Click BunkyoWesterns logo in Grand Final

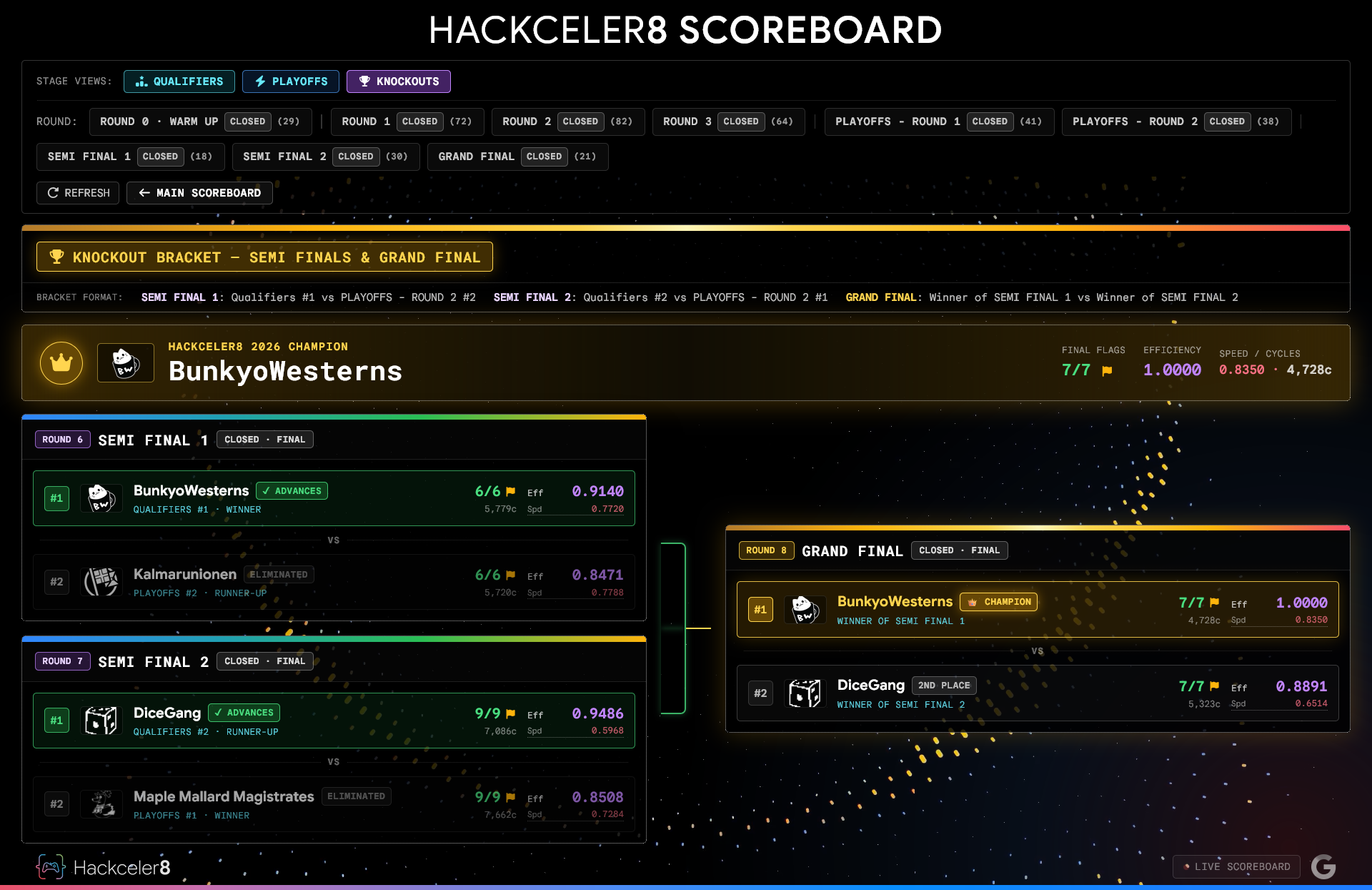[x=805, y=610]
